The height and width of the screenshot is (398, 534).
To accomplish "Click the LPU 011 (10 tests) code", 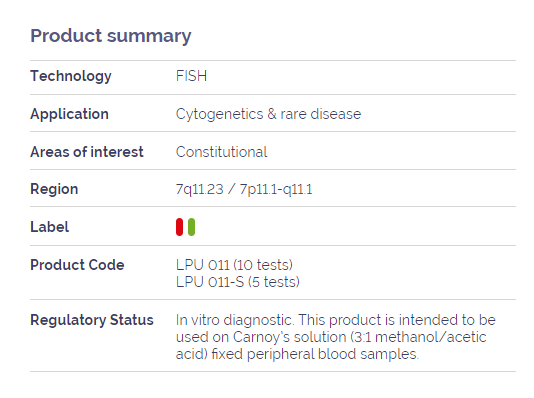I will [234, 265].
